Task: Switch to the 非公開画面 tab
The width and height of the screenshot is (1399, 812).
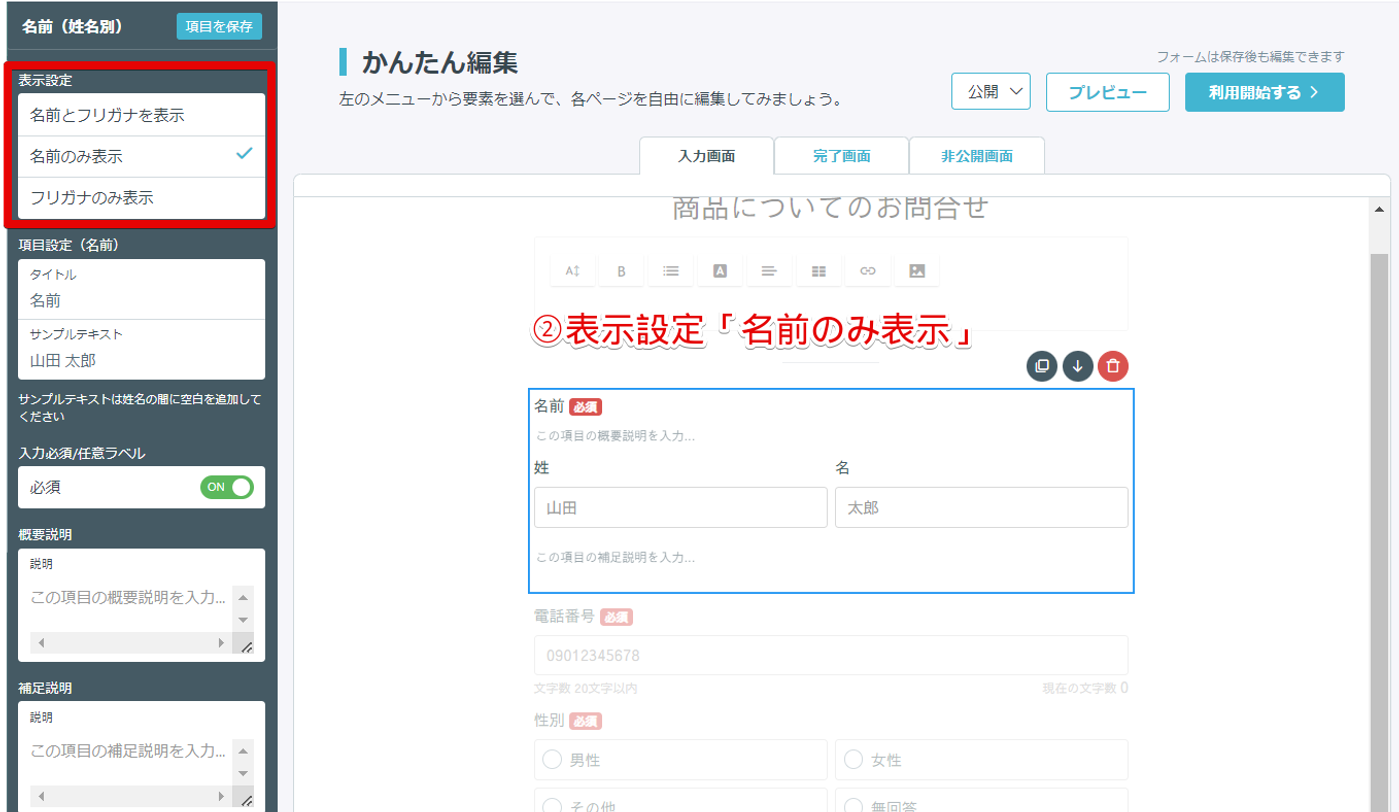Action: click(x=977, y=156)
